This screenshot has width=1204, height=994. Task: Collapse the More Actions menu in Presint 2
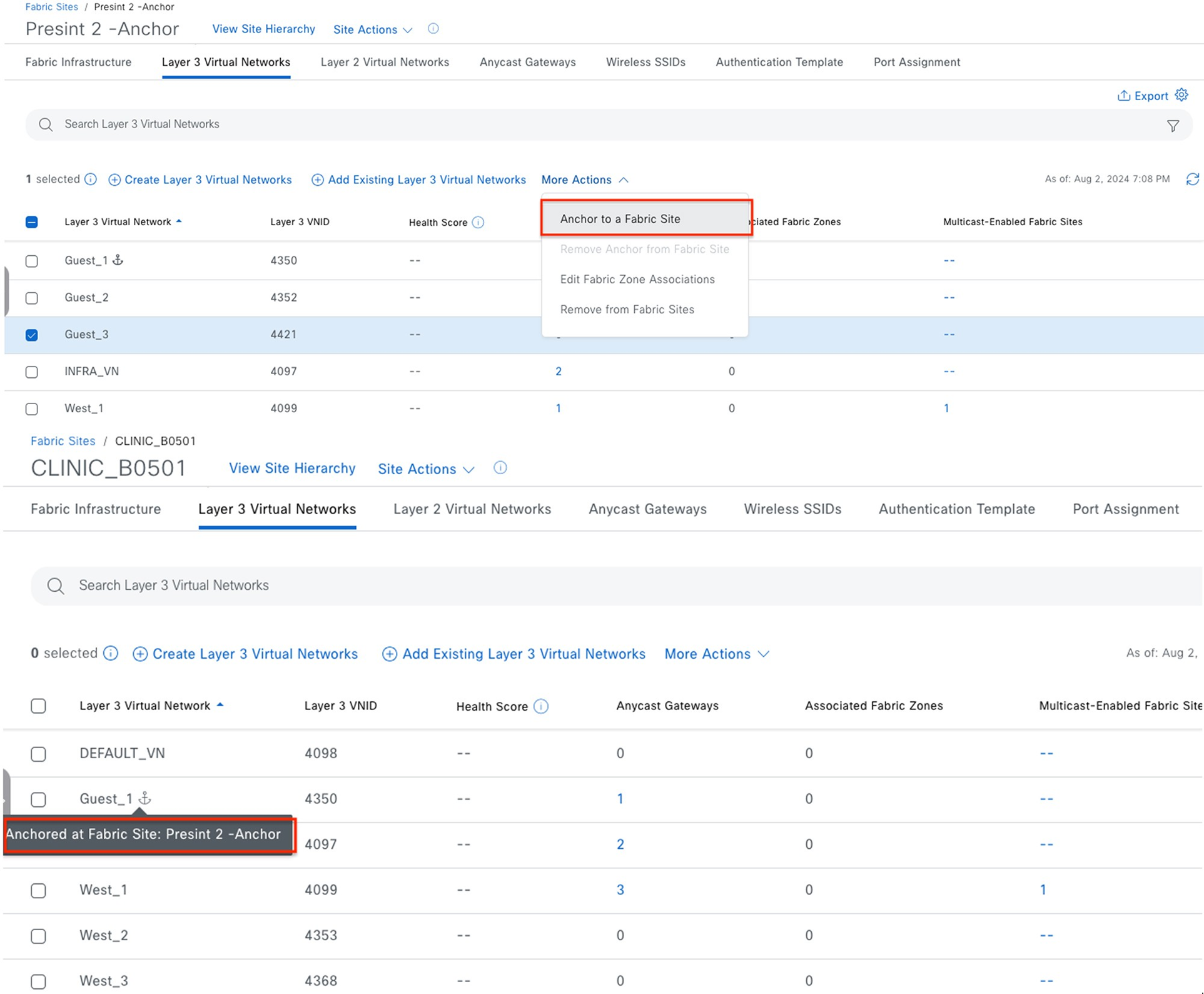[x=584, y=180]
